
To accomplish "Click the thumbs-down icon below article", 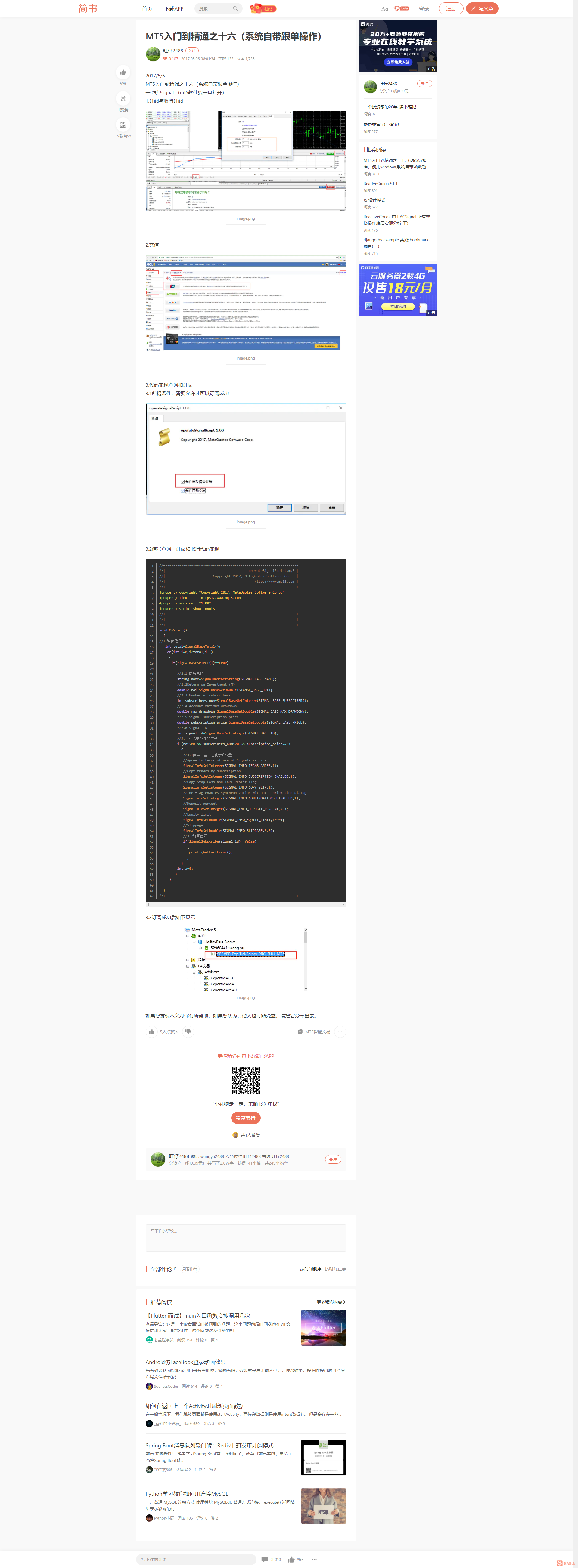I will [188, 1032].
